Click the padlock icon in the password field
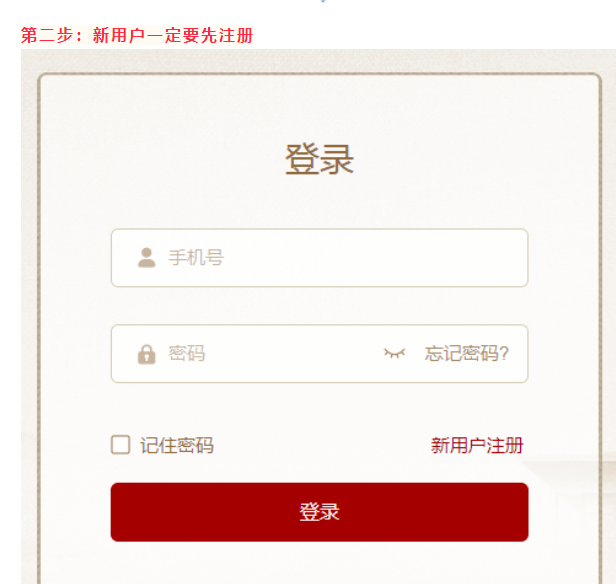This screenshot has height=584, width=616. 146,354
